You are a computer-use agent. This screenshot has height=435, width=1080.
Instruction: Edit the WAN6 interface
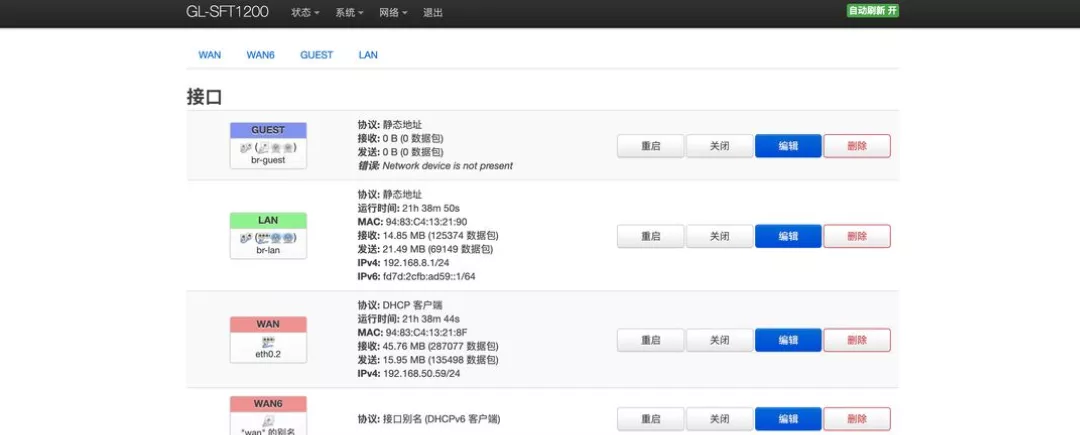[788, 419]
